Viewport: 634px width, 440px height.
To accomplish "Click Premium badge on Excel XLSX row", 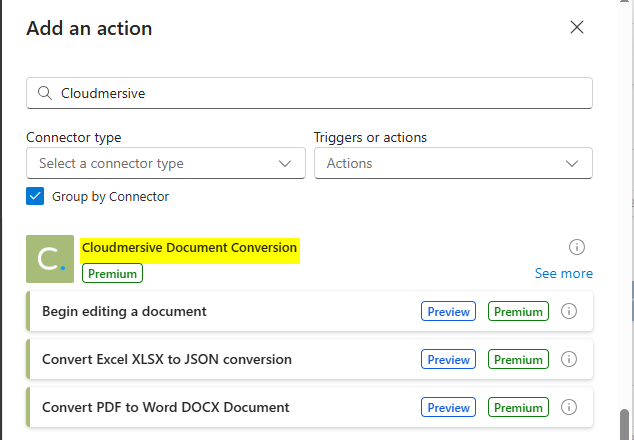I will tap(518, 360).
